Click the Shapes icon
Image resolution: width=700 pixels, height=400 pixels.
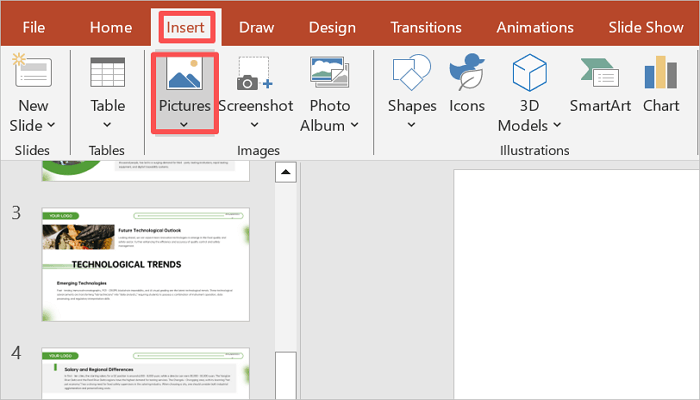pos(412,72)
